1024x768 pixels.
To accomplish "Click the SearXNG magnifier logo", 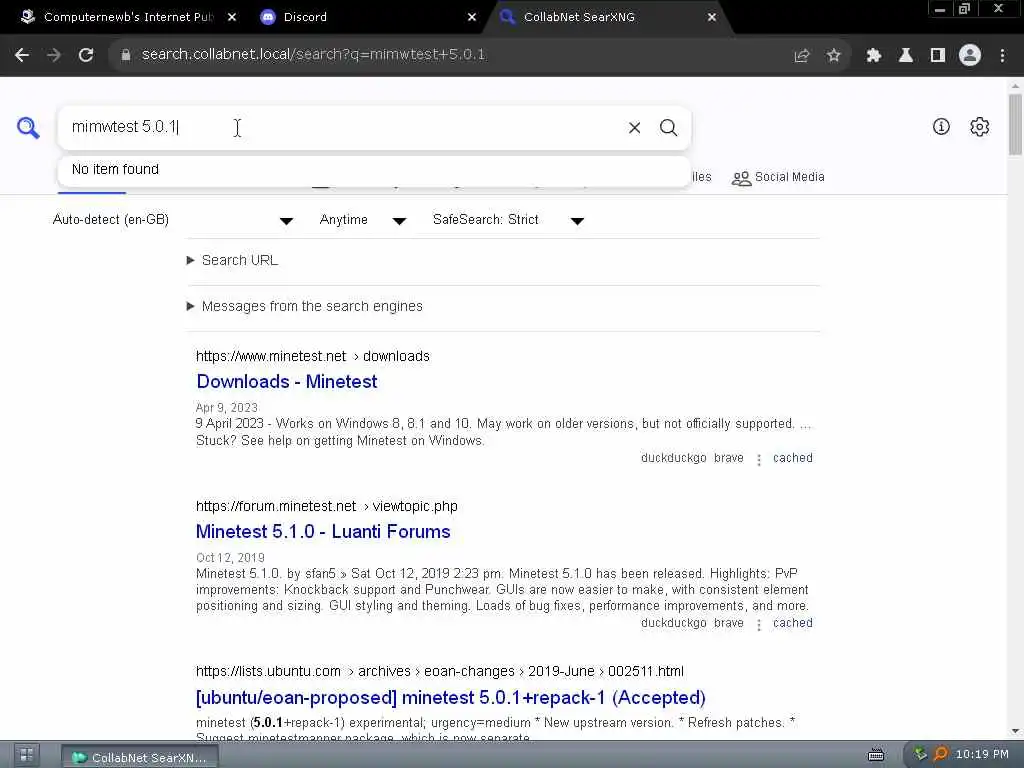I will coord(28,127).
